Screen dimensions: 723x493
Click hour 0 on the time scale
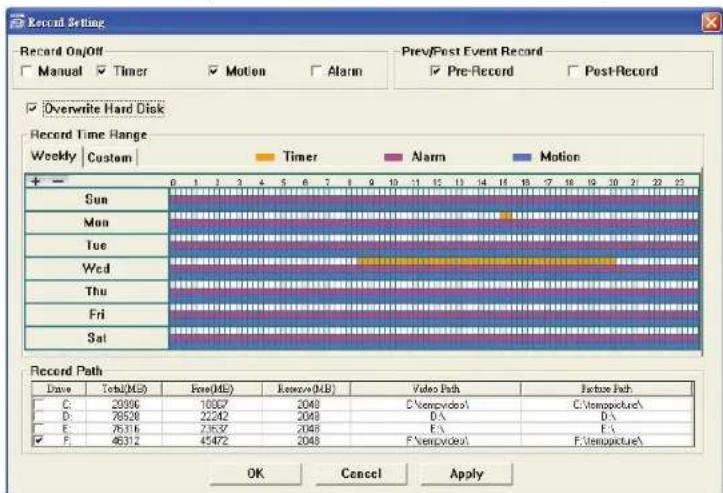[173, 183]
